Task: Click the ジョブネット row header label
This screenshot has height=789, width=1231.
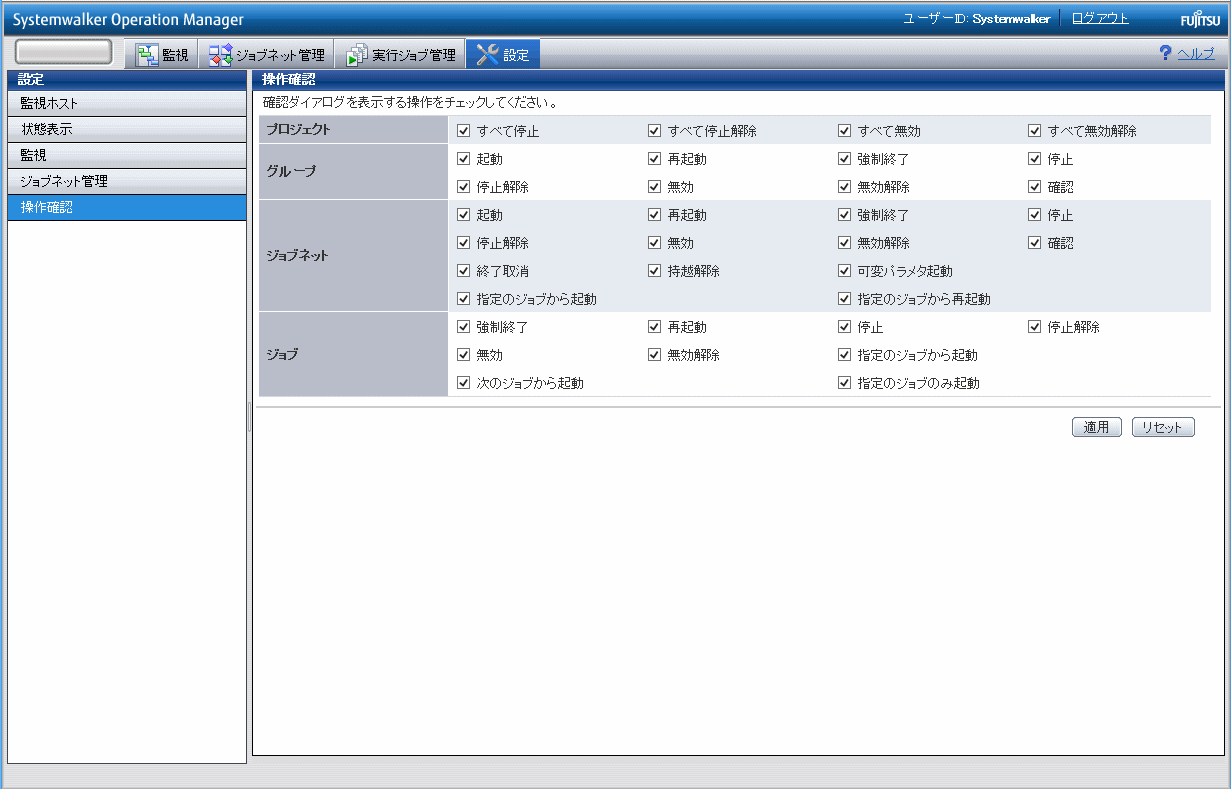Action: pyautogui.click(x=297, y=255)
